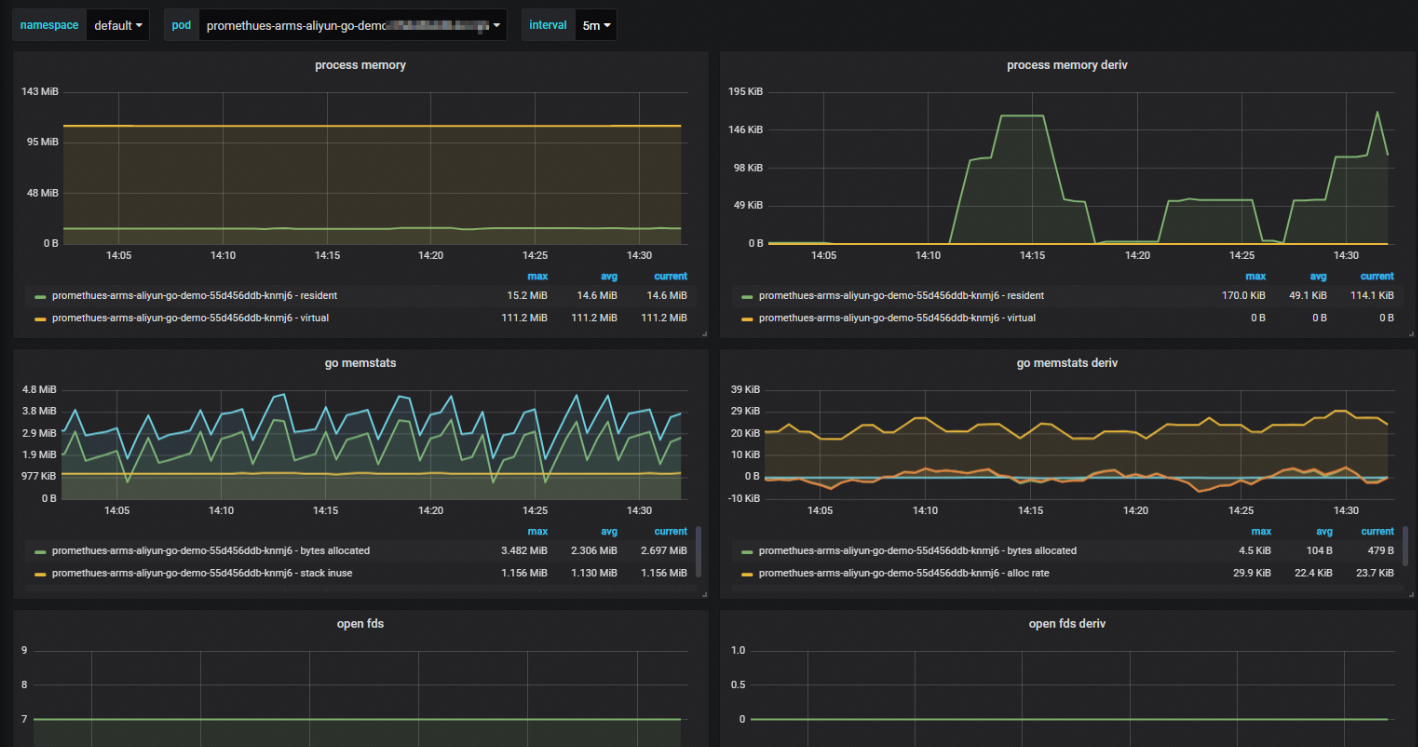Expand the interval dropdown showing 5m
The height and width of the screenshot is (747, 1418).
pyautogui.click(x=596, y=25)
